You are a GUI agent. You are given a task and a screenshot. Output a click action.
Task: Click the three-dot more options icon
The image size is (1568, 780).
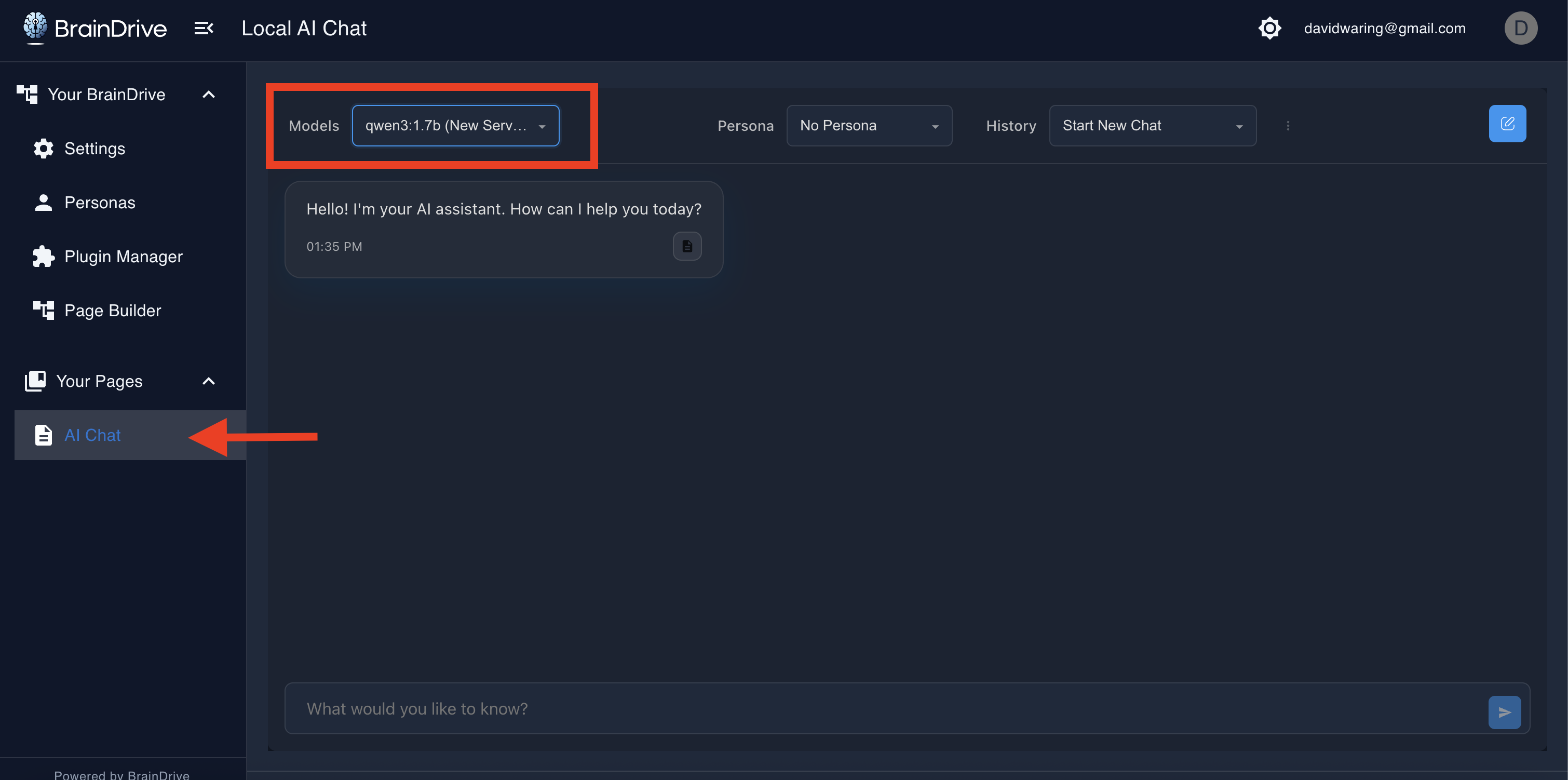click(x=1288, y=126)
